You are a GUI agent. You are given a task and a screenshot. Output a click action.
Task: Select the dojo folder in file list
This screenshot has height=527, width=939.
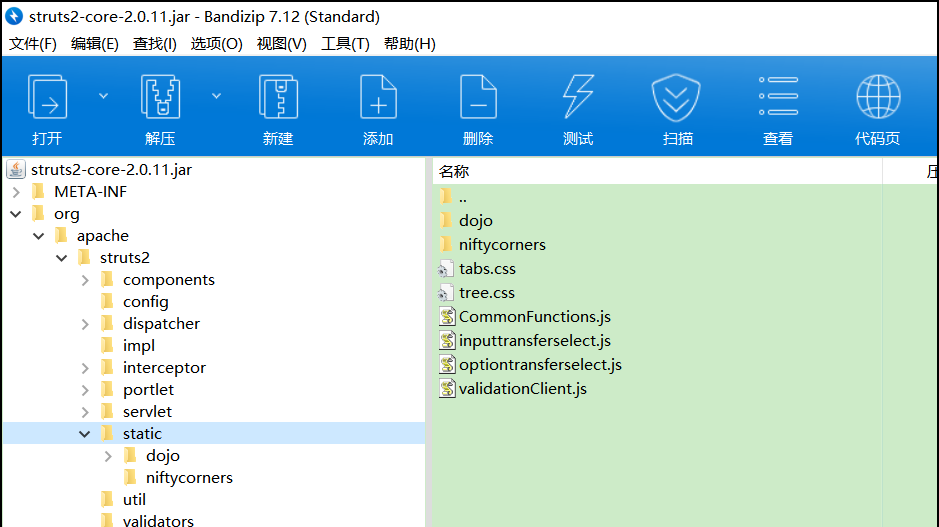tap(475, 220)
